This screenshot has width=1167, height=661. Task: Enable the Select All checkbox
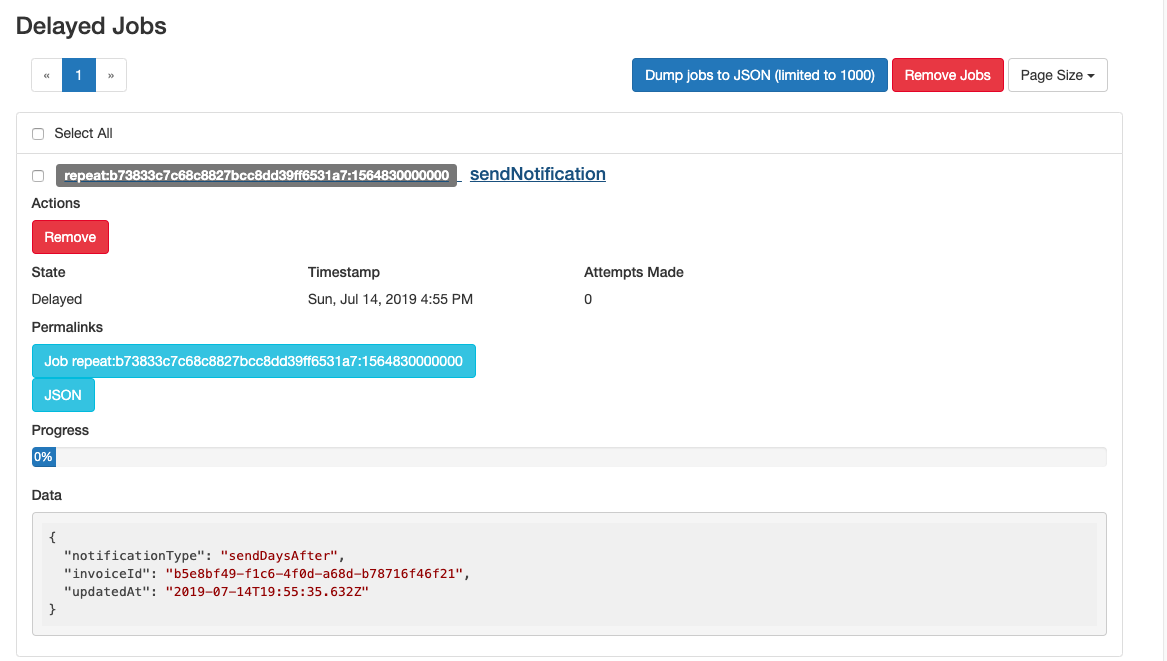click(x=37, y=133)
